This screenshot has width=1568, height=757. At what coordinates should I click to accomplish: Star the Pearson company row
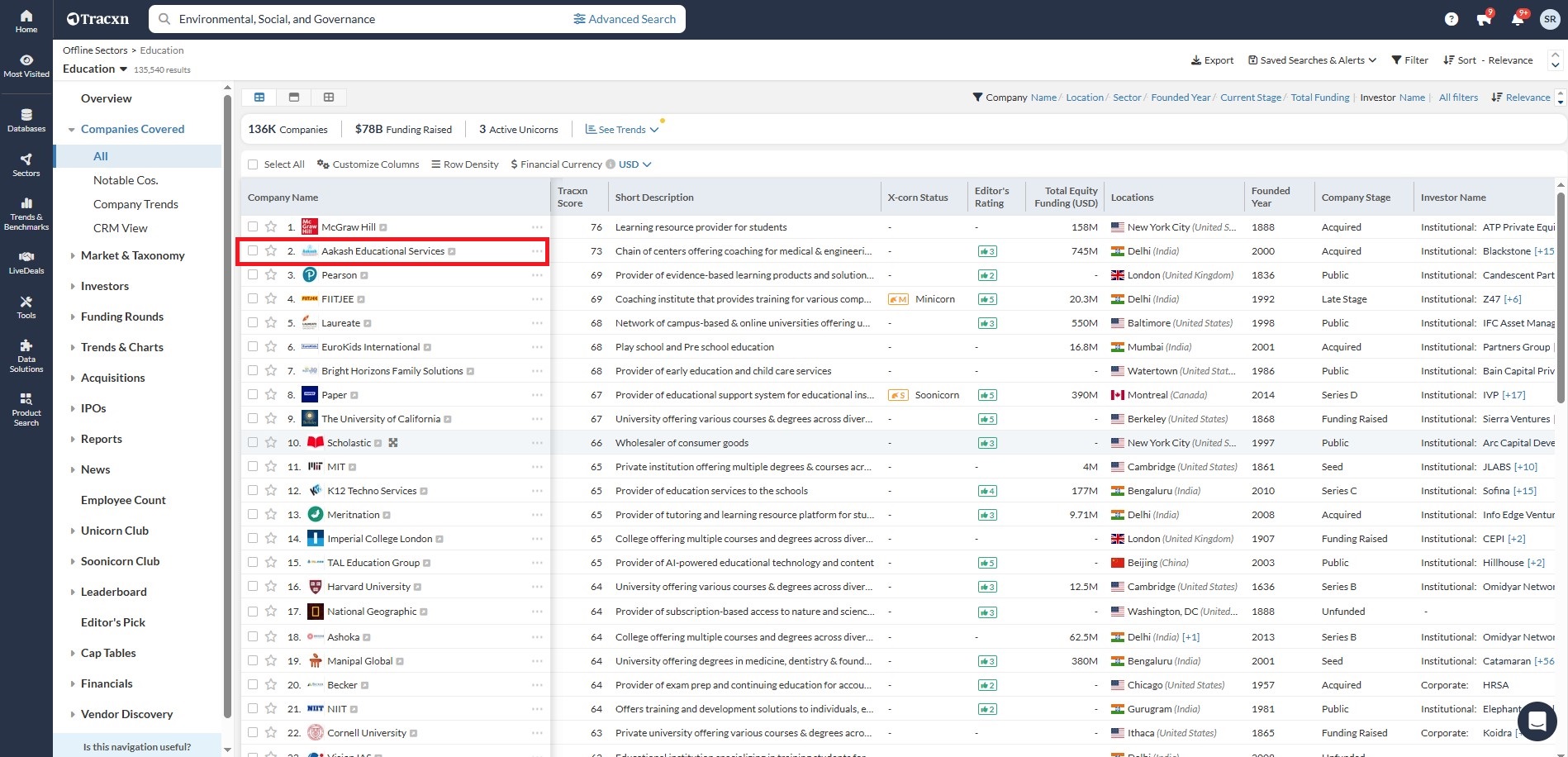click(x=271, y=275)
